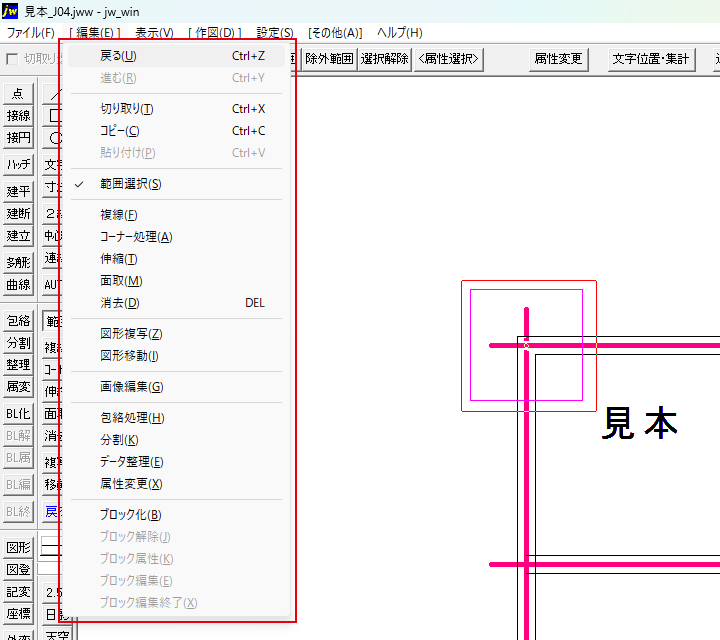Select the 整理 toolbar button
This screenshot has height=640, width=720.
[x=18, y=365]
